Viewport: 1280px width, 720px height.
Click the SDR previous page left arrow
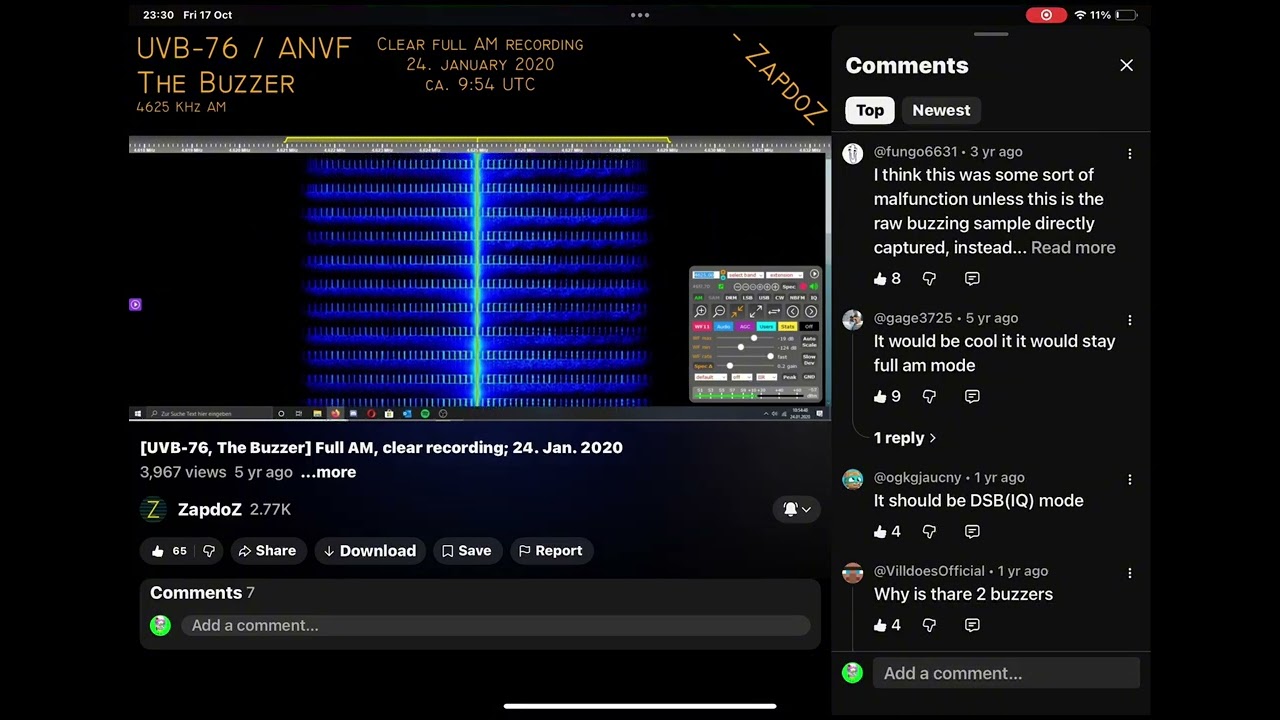click(x=793, y=311)
